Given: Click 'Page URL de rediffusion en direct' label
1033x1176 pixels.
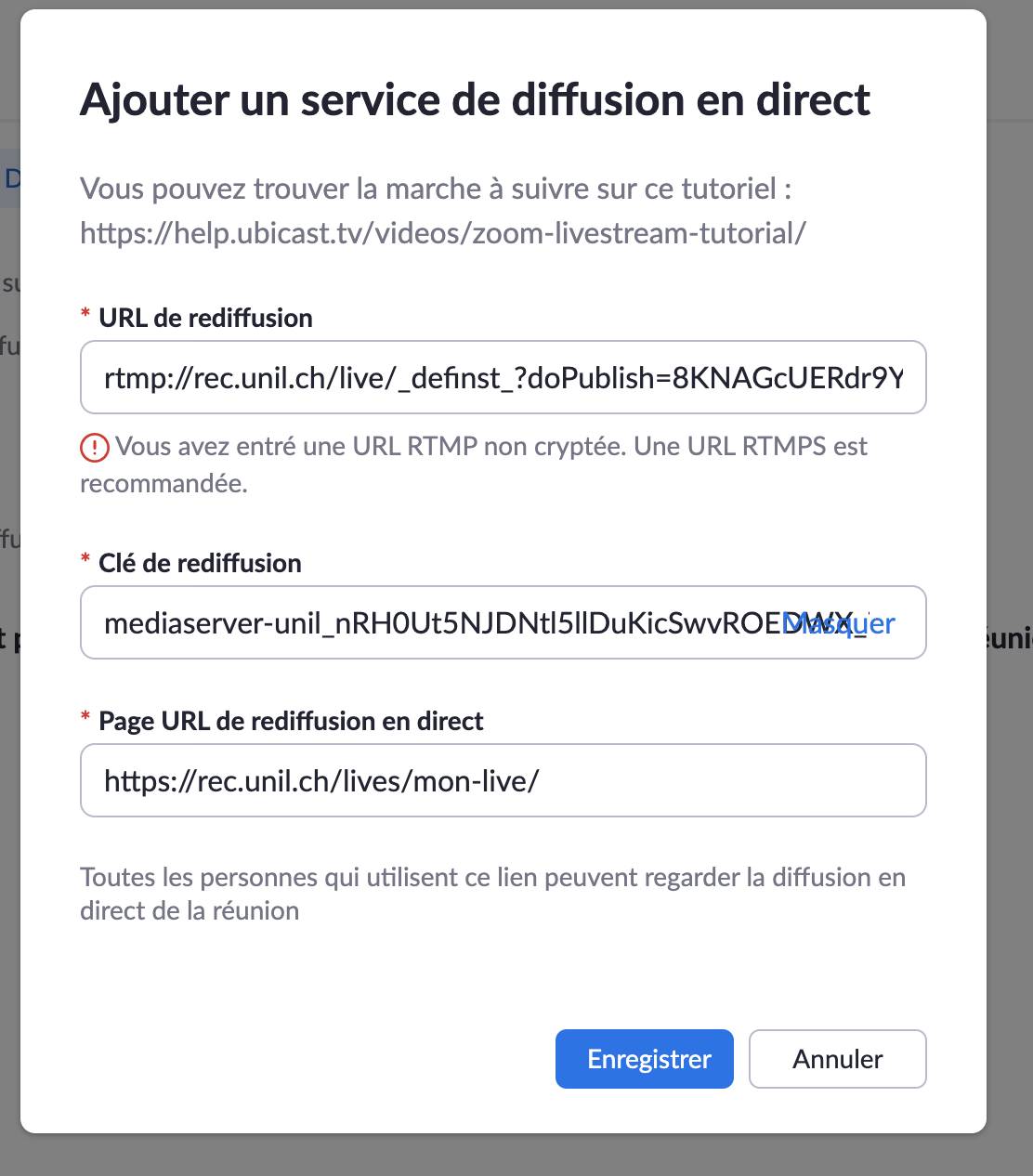Looking at the screenshot, I should click(291, 722).
